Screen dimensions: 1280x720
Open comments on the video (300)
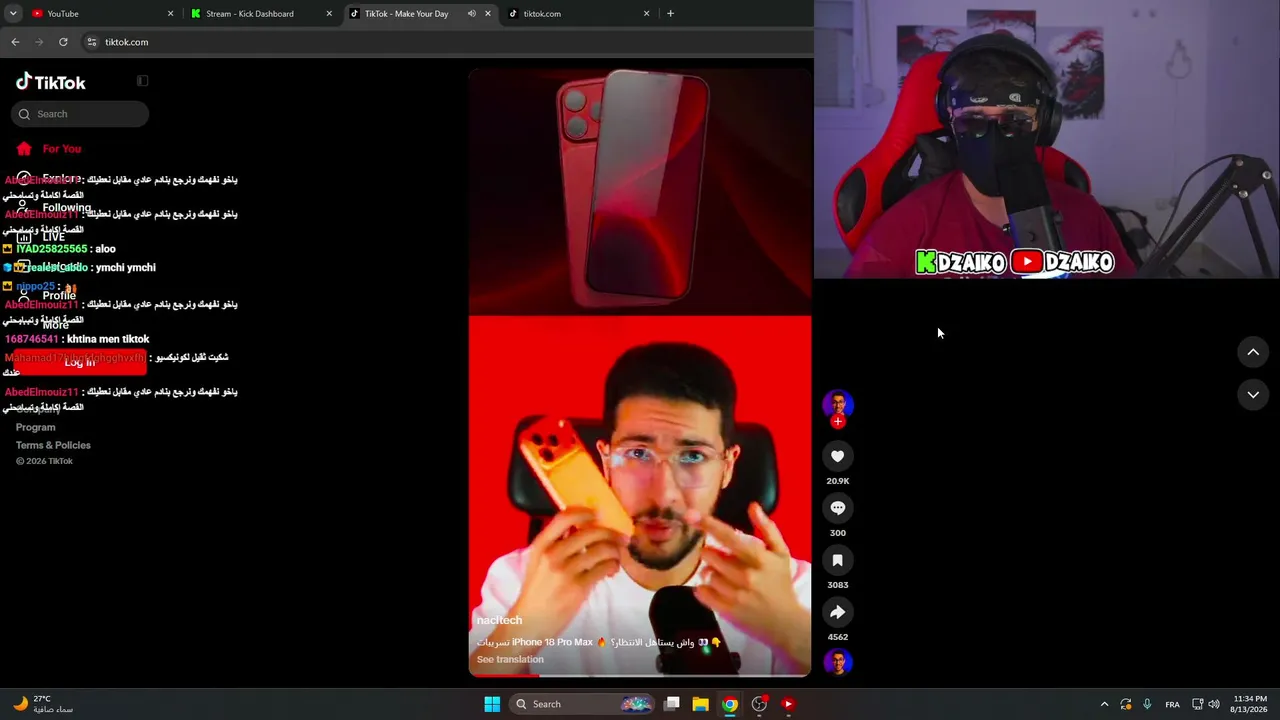838,508
